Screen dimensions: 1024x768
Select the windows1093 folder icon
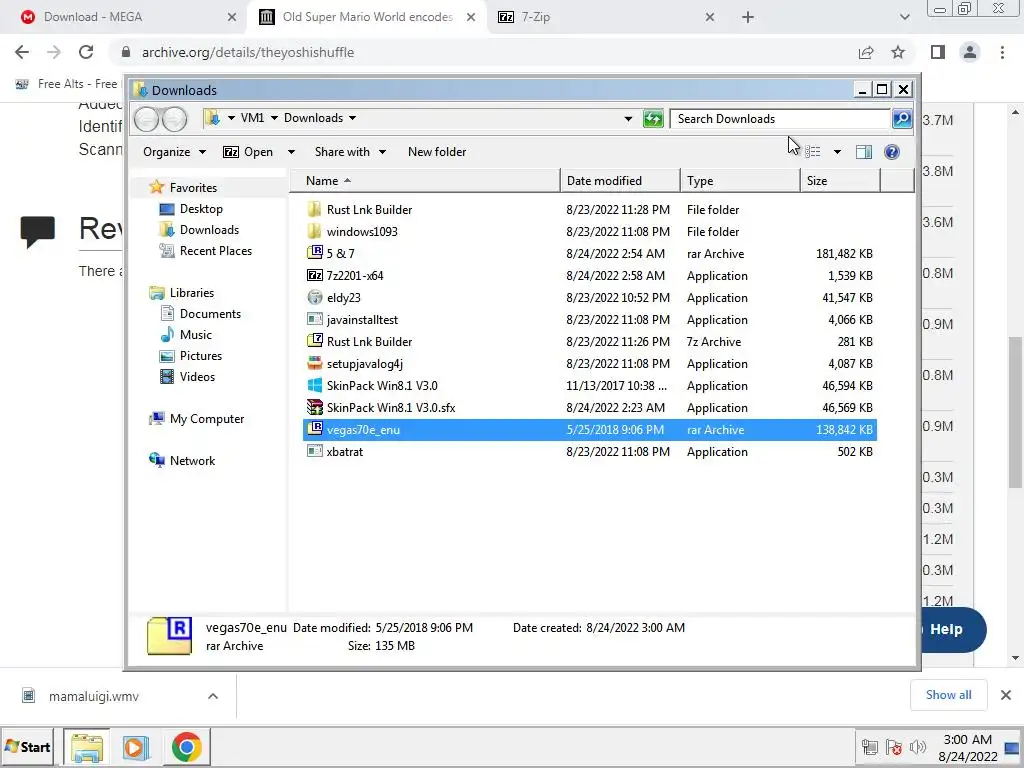tap(314, 231)
